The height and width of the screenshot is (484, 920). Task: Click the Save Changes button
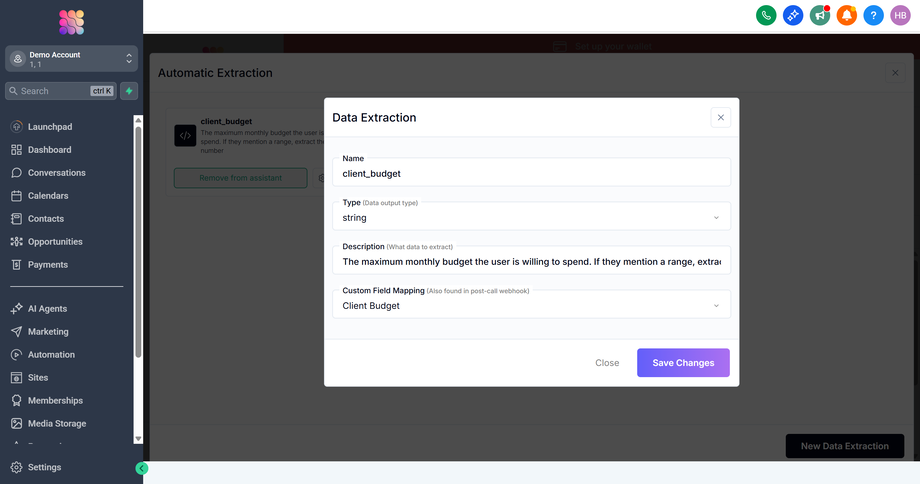683,363
